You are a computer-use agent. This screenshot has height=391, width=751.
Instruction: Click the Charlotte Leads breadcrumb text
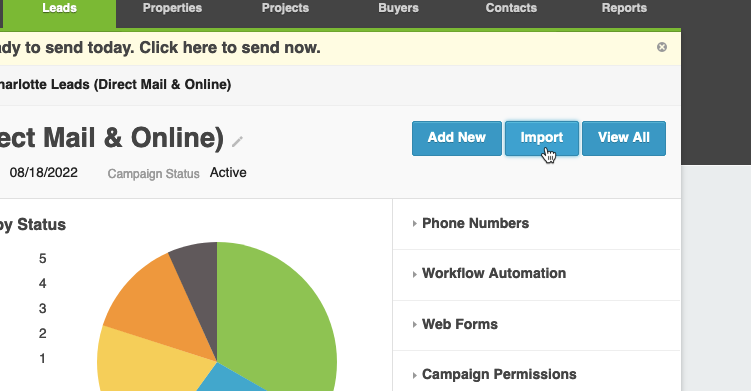coord(115,85)
